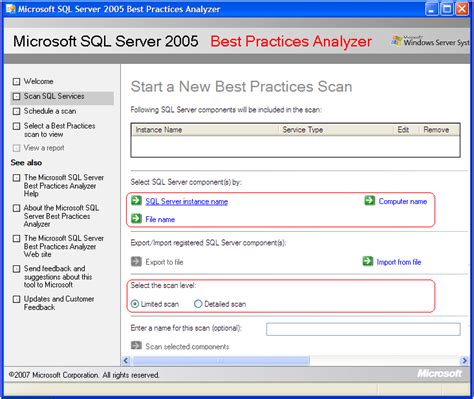Image resolution: width=474 pixels, height=399 pixels.
Task: Click the box icon beside Schedule a scan
Action: [x=16, y=111]
